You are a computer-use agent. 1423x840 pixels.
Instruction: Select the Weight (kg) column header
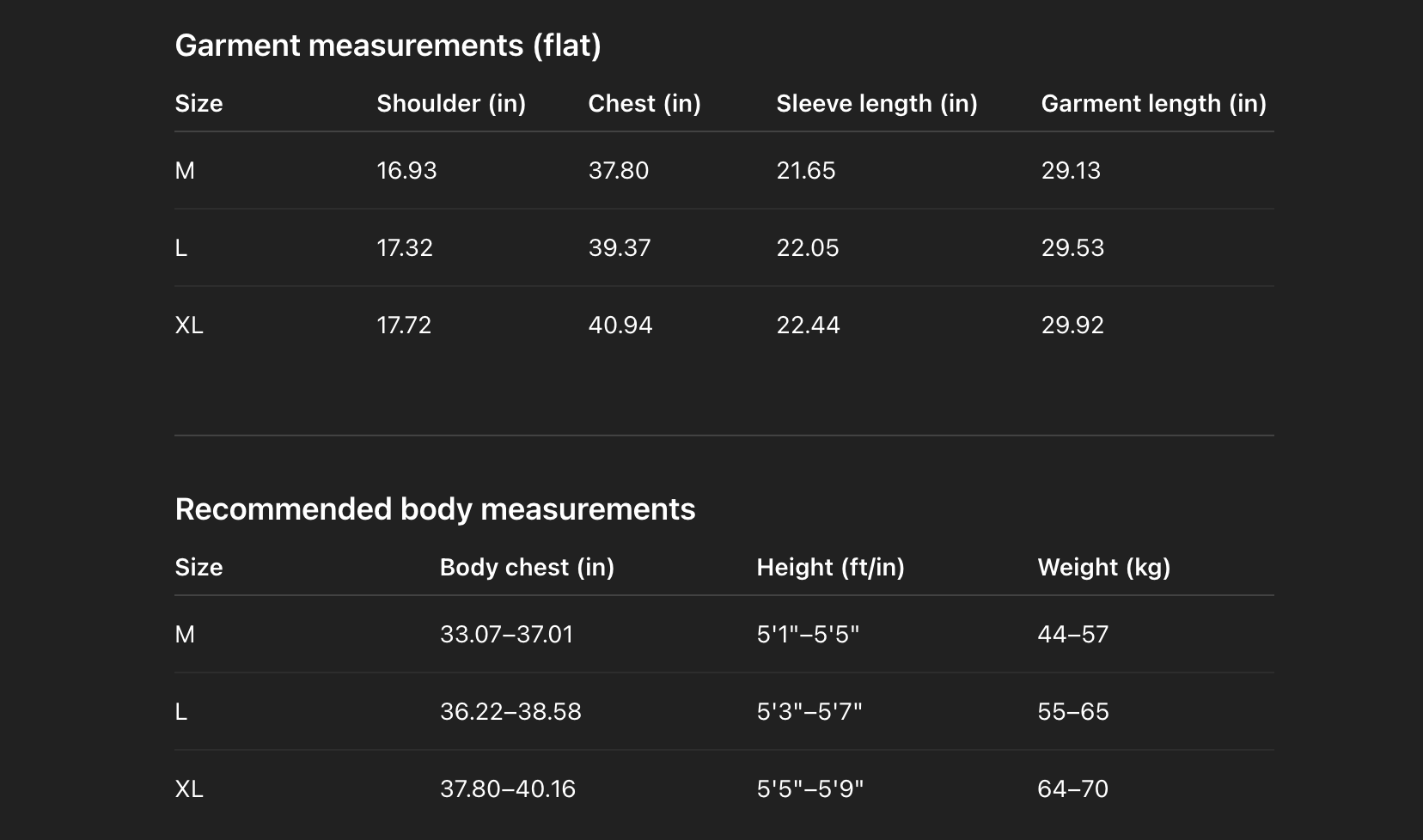[1103, 568]
